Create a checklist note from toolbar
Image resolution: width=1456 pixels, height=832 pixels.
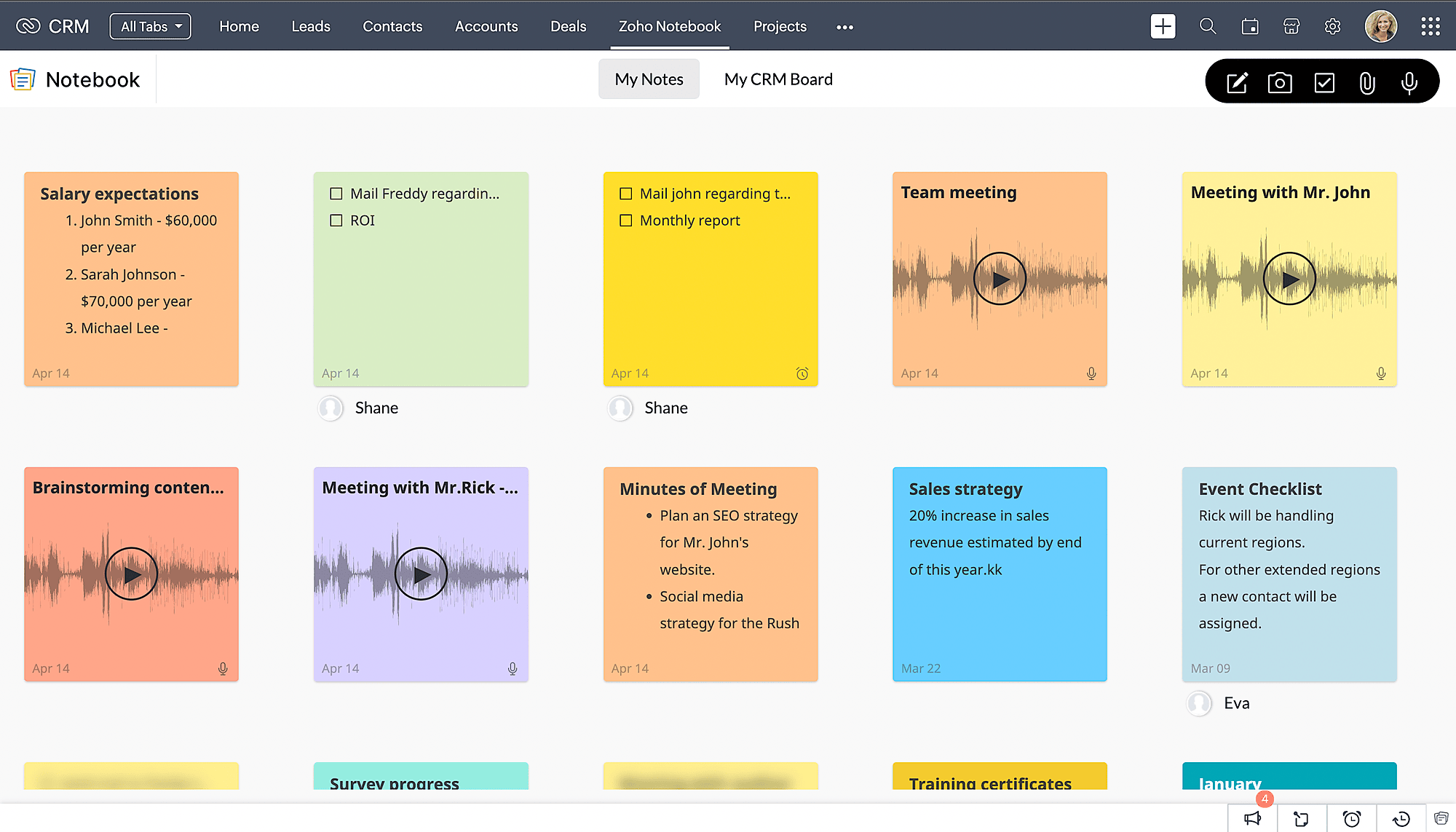[x=1324, y=83]
